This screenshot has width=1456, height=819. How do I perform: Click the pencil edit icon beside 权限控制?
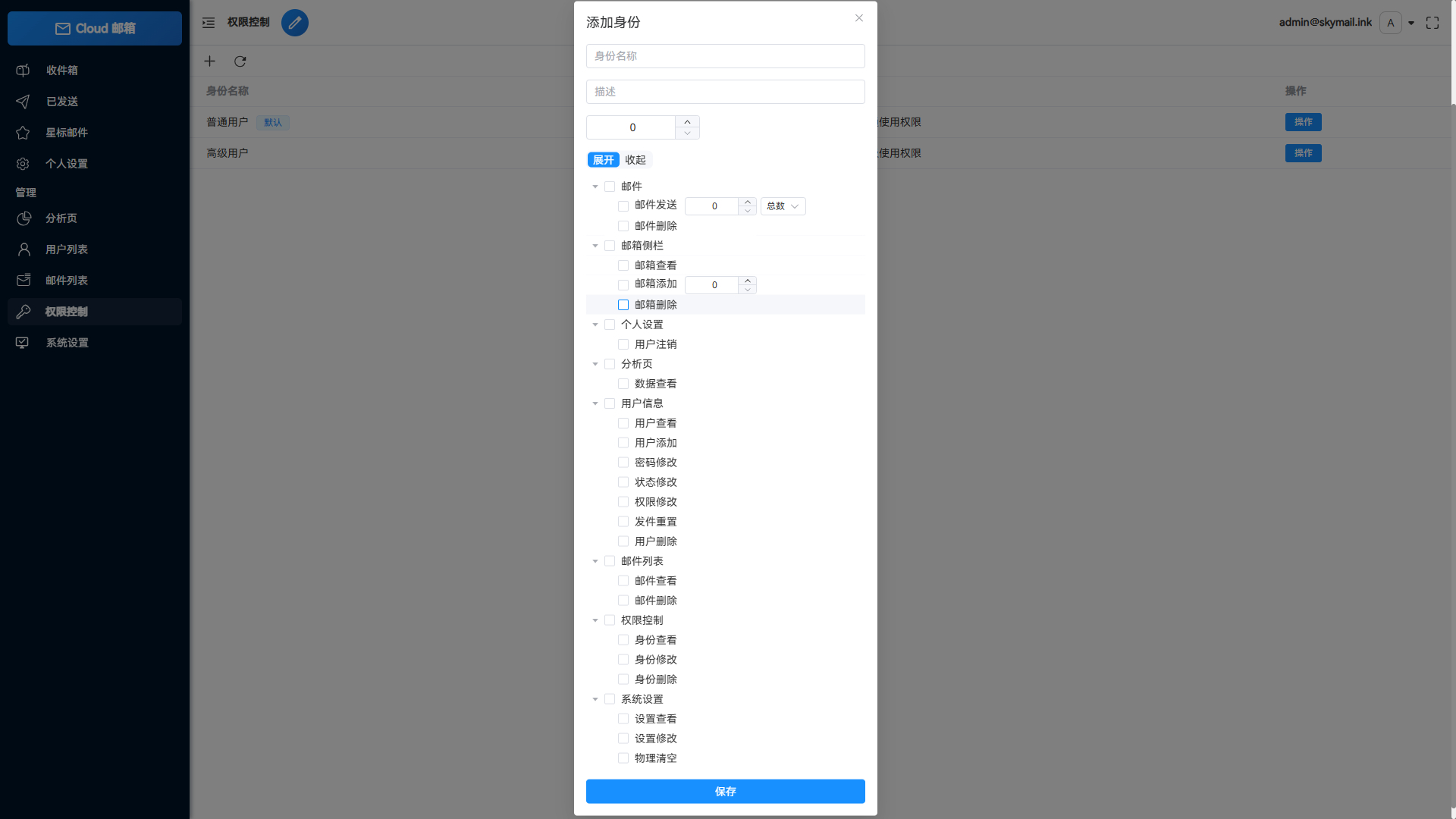tap(295, 23)
